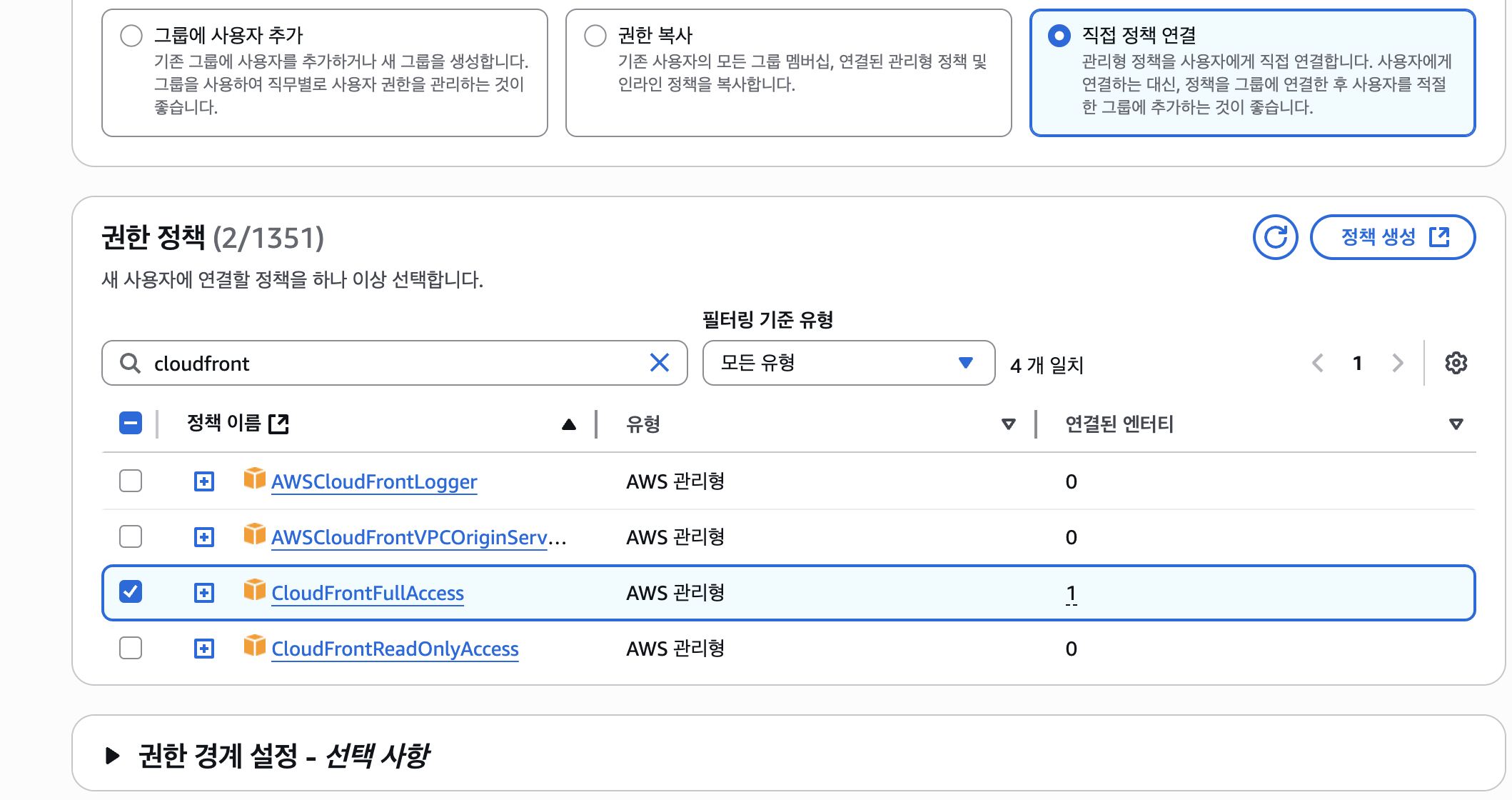Expand '권한 경계 설정' optional section
Screen dimensions: 1512x800
click(x=113, y=756)
